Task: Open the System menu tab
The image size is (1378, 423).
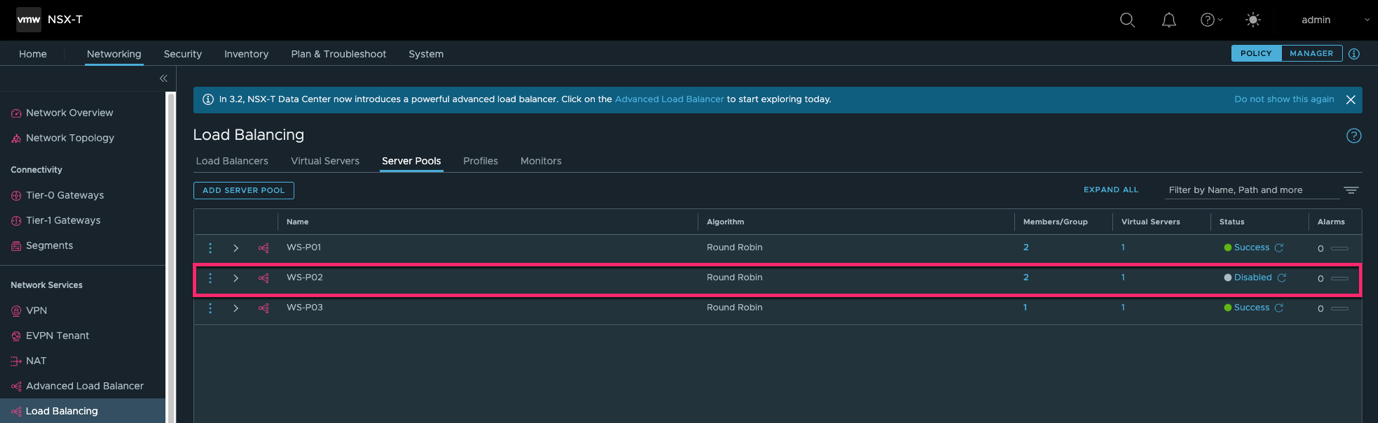Action: click(x=426, y=54)
